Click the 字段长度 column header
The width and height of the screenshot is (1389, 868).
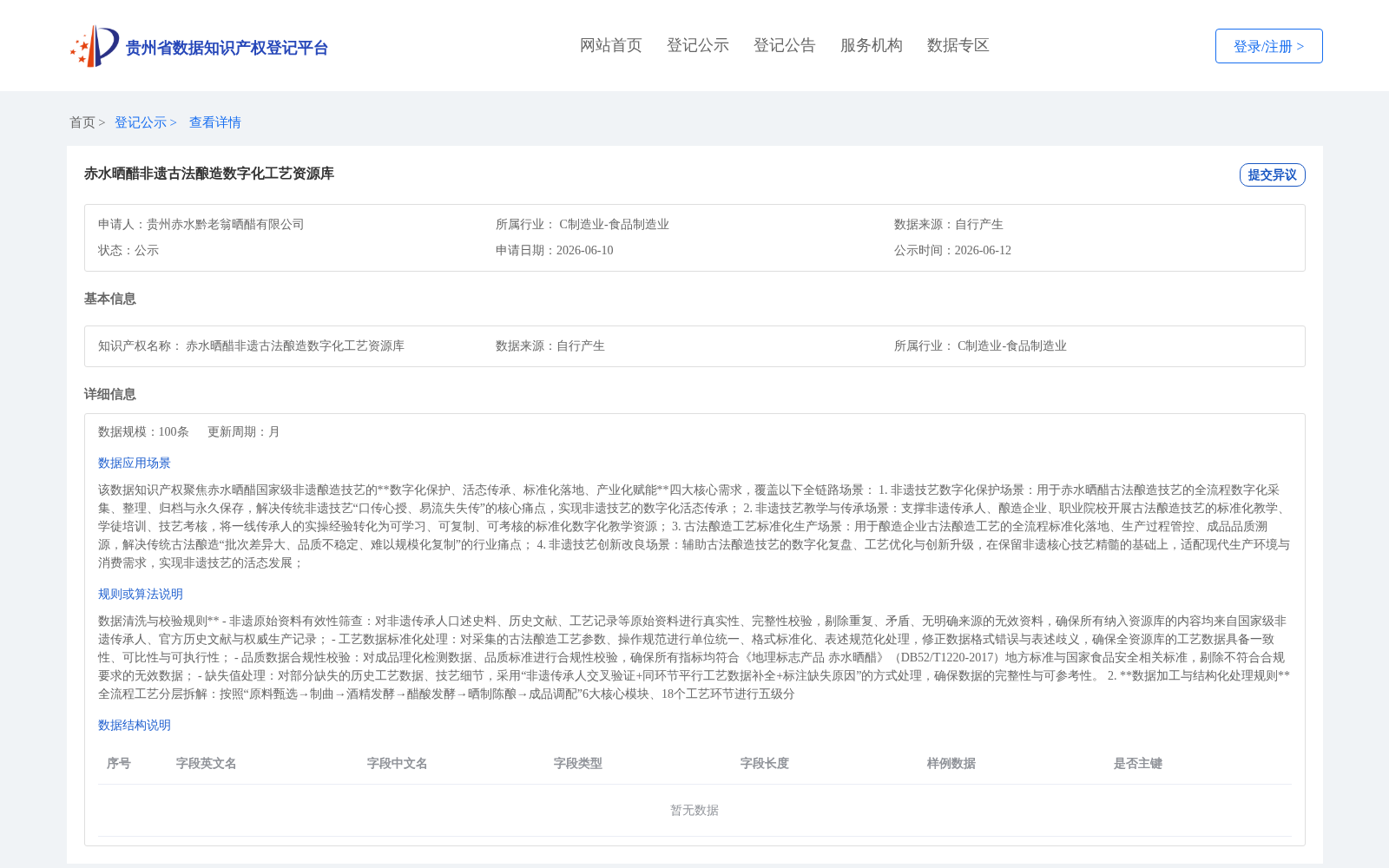765,763
